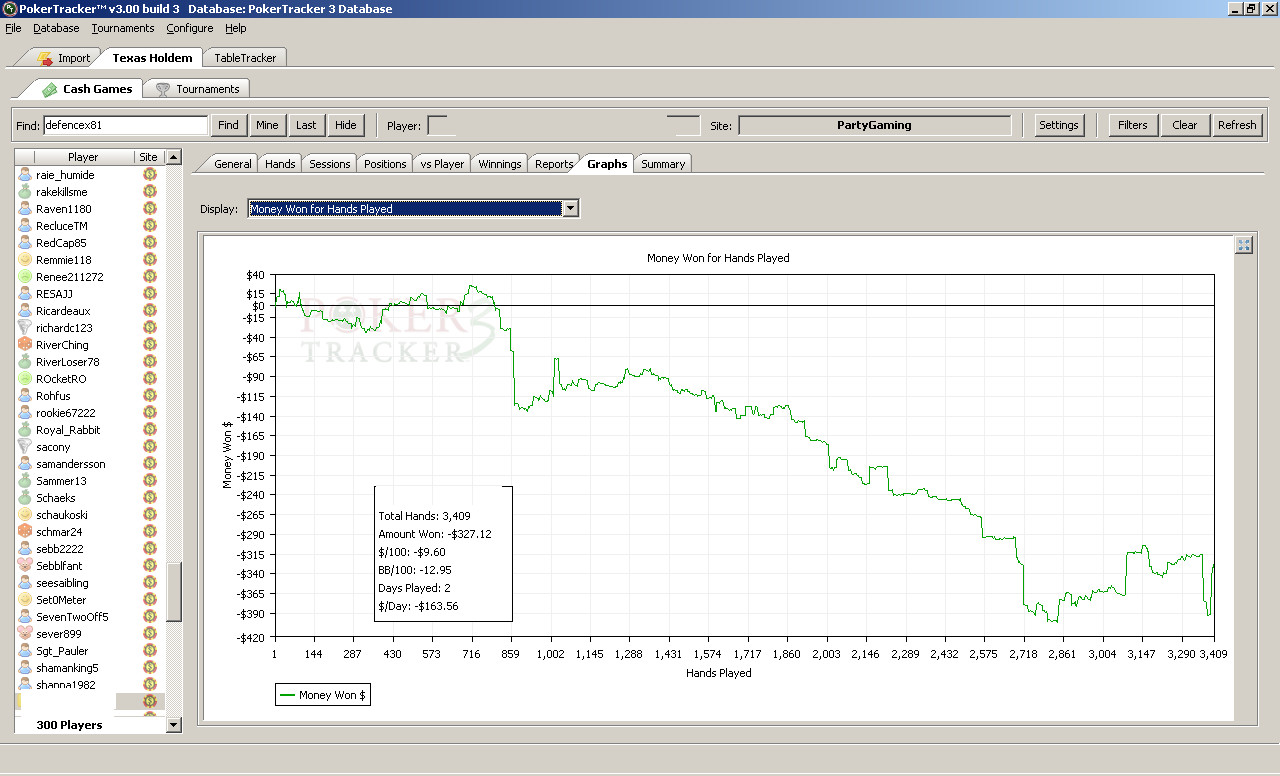Click the player icon beside raie_humide
The height and width of the screenshot is (776, 1280).
[25, 175]
